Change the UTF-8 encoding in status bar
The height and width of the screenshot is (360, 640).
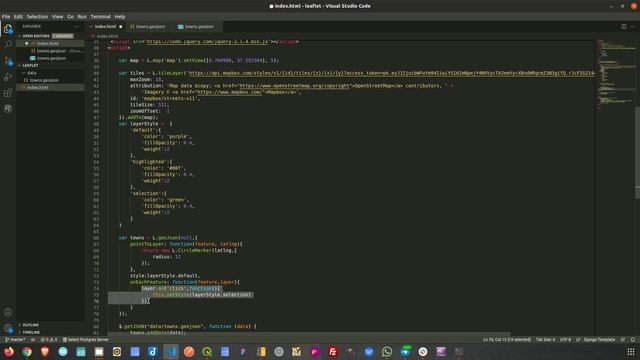pos(565,340)
